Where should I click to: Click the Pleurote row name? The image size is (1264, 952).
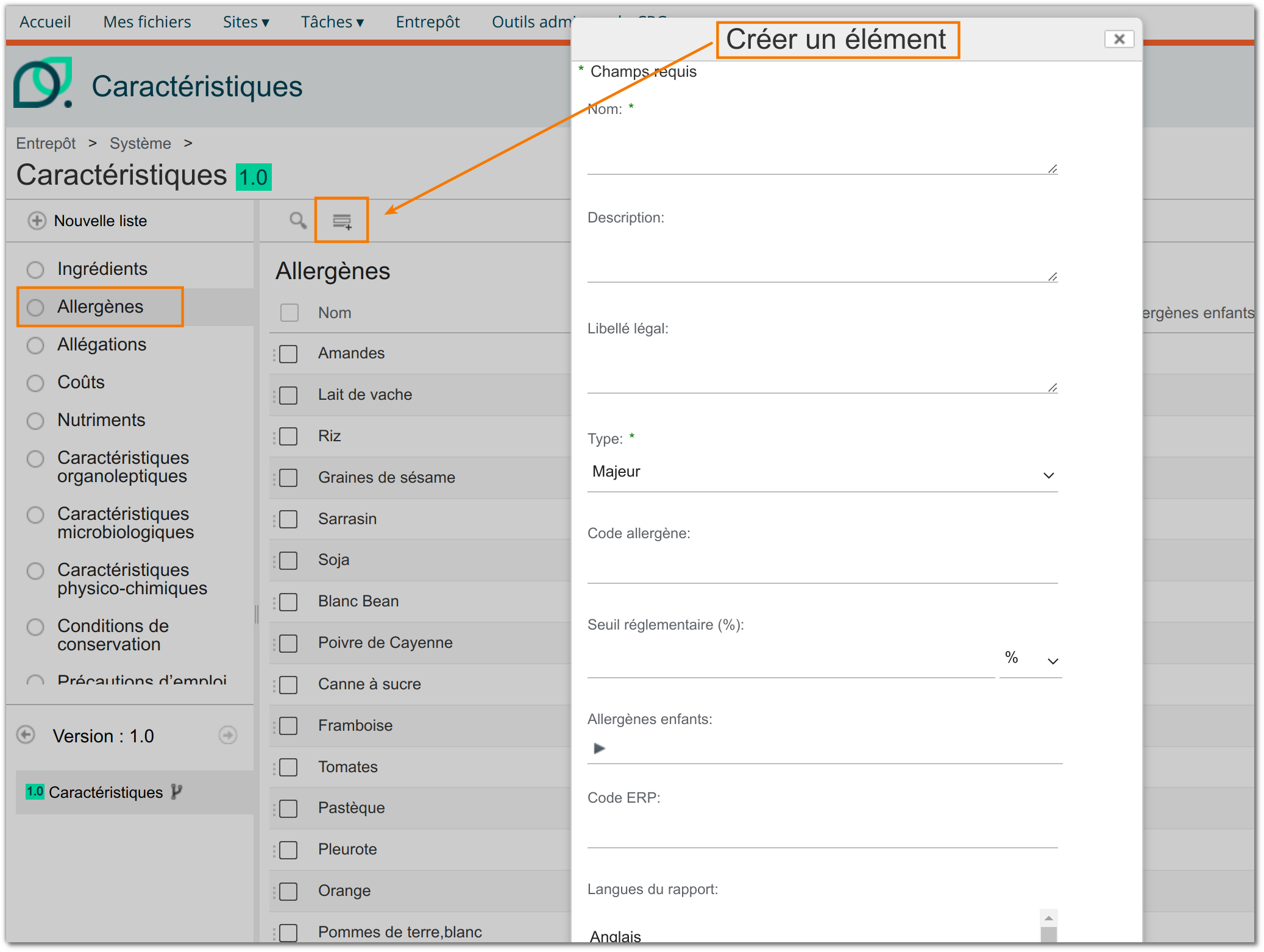tap(347, 849)
